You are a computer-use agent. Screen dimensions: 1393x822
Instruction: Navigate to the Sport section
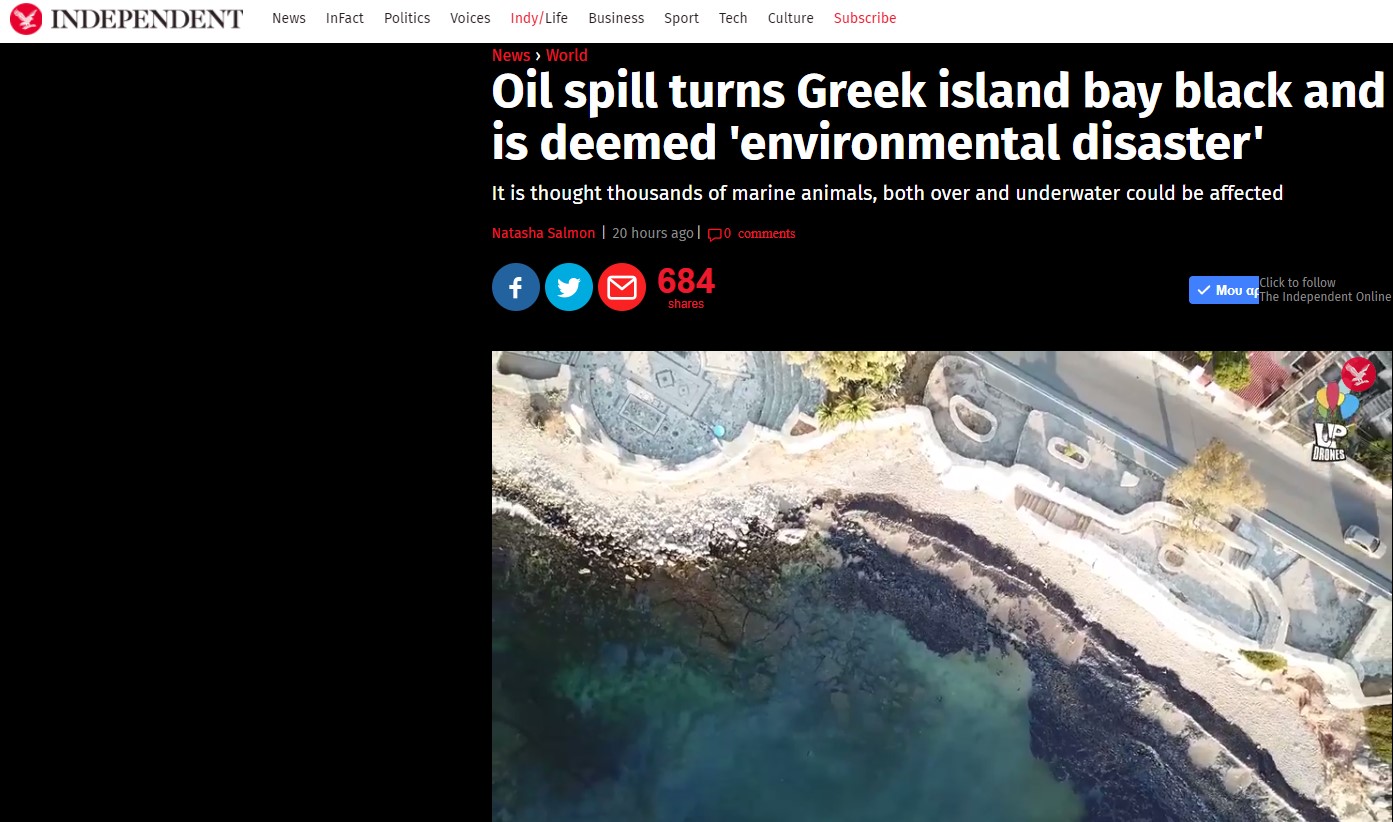coord(682,18)
